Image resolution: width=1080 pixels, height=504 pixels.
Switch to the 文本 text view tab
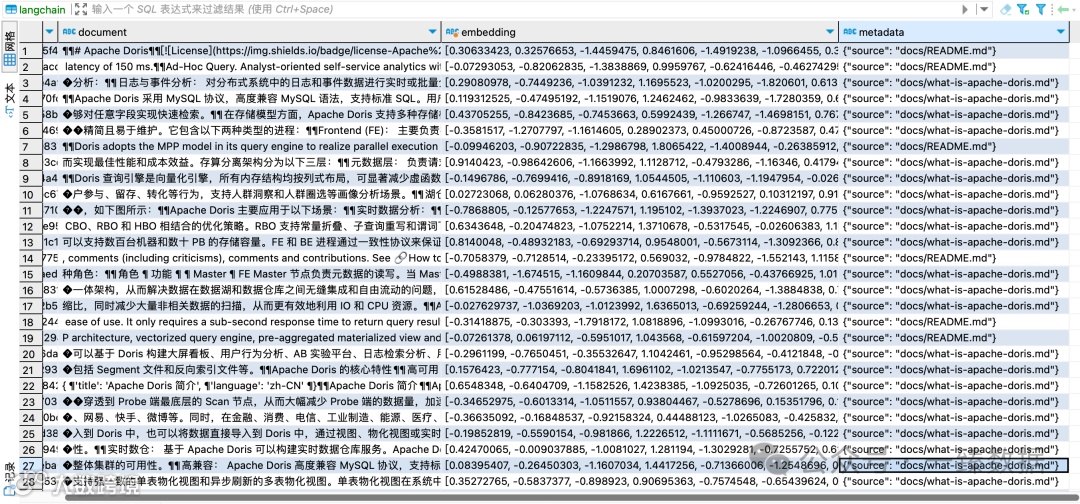coord(10,99)
